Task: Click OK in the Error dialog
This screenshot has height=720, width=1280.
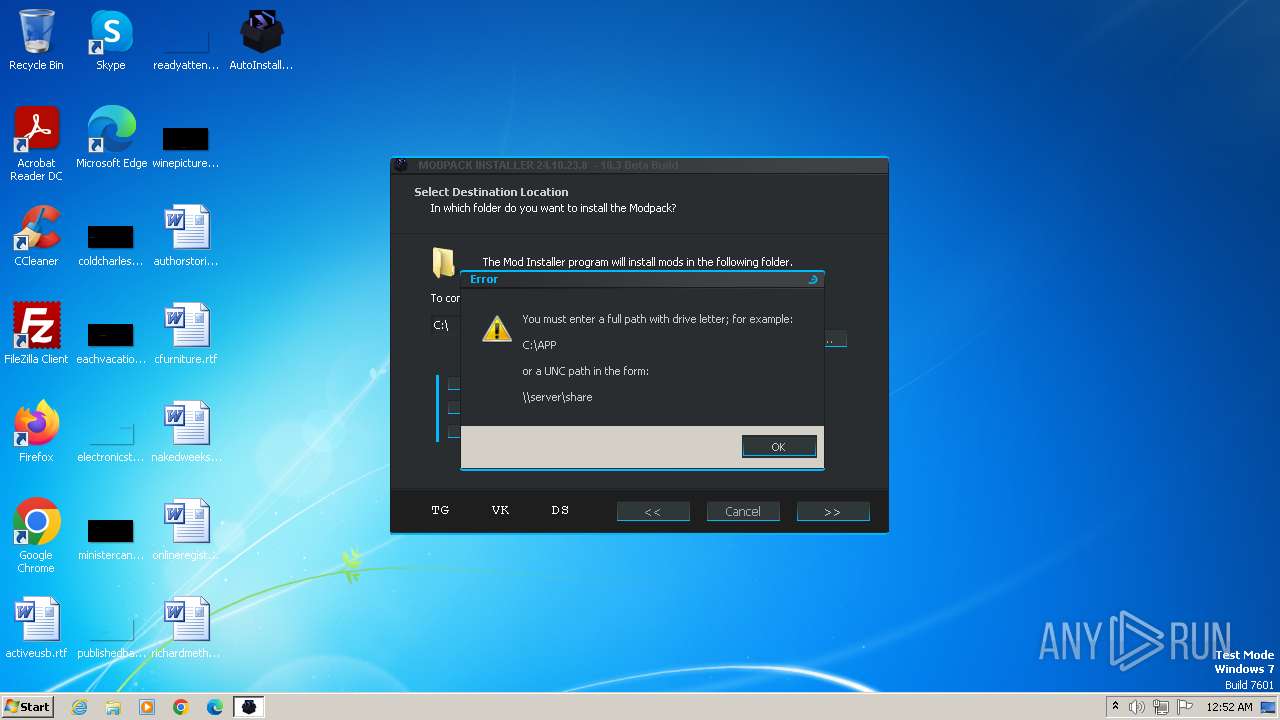Action: (779, 447)
